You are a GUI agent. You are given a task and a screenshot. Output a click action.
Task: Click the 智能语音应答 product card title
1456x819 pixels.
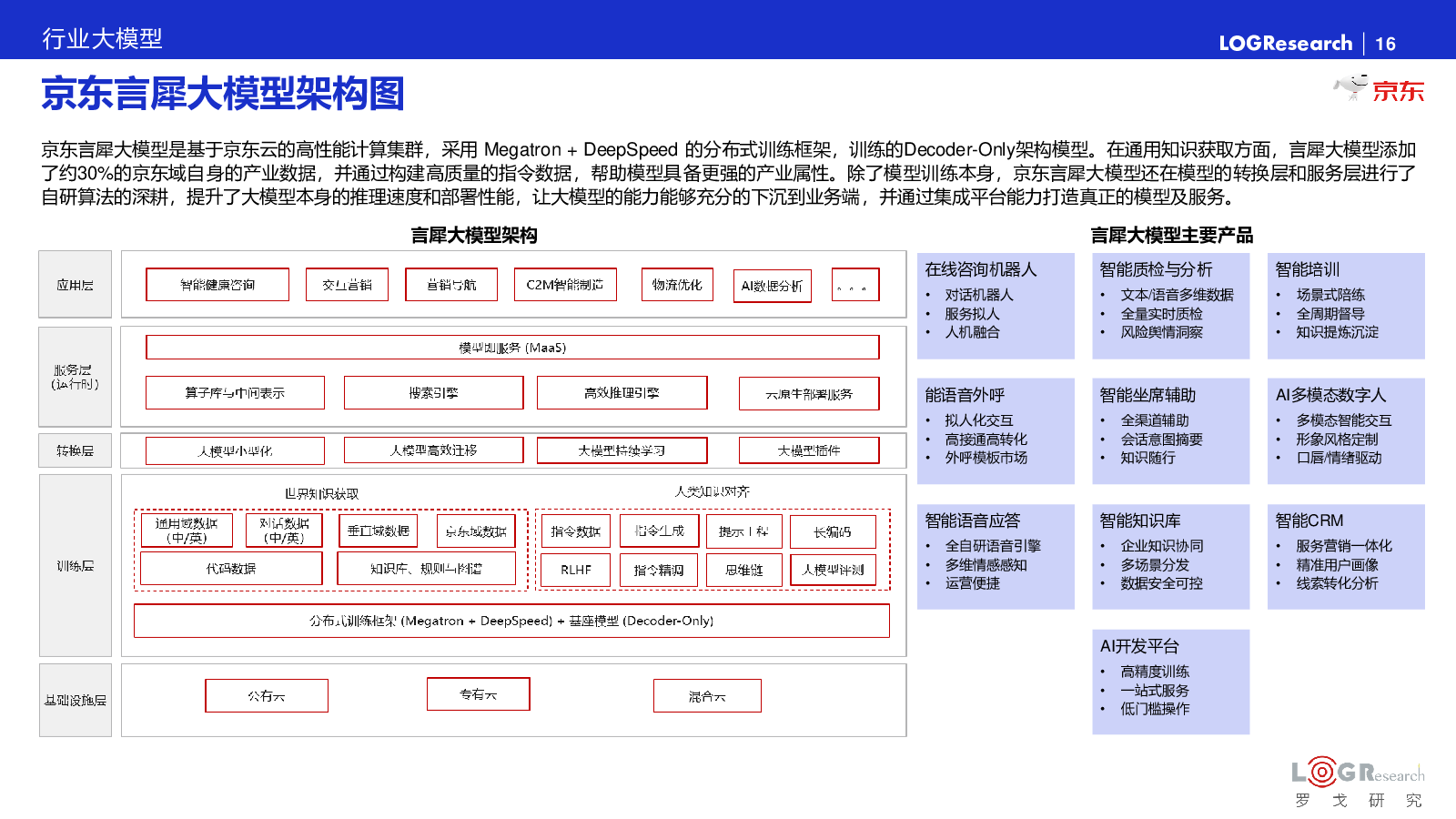point(972,521)
